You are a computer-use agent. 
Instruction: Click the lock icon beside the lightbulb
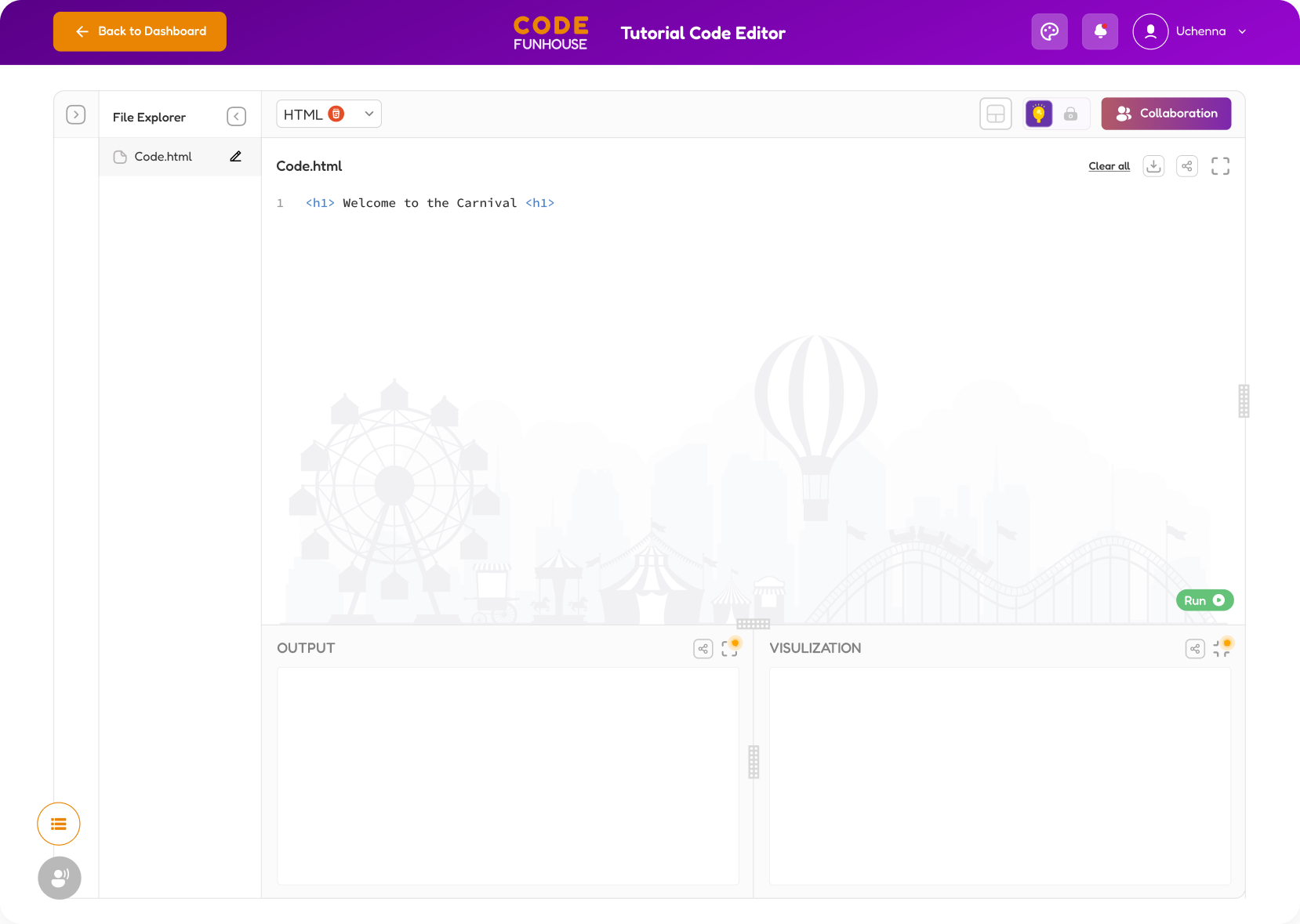click(x=1071, y=114)
